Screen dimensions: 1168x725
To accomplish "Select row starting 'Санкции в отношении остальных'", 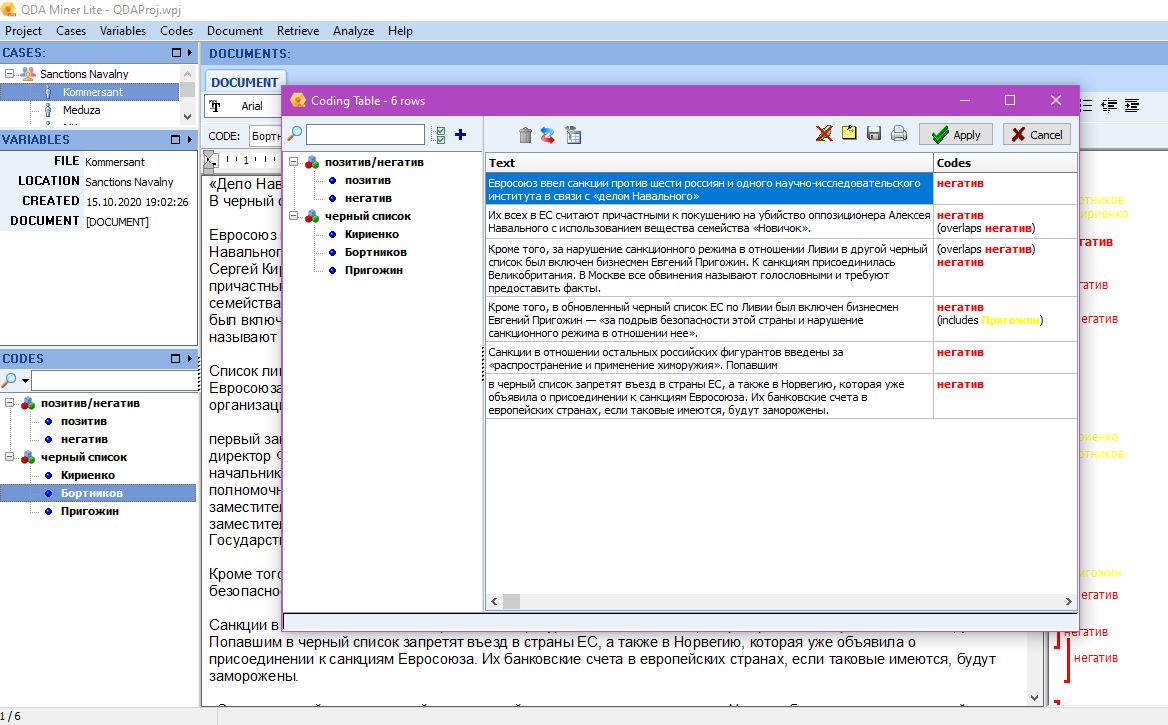I will 709,358.
